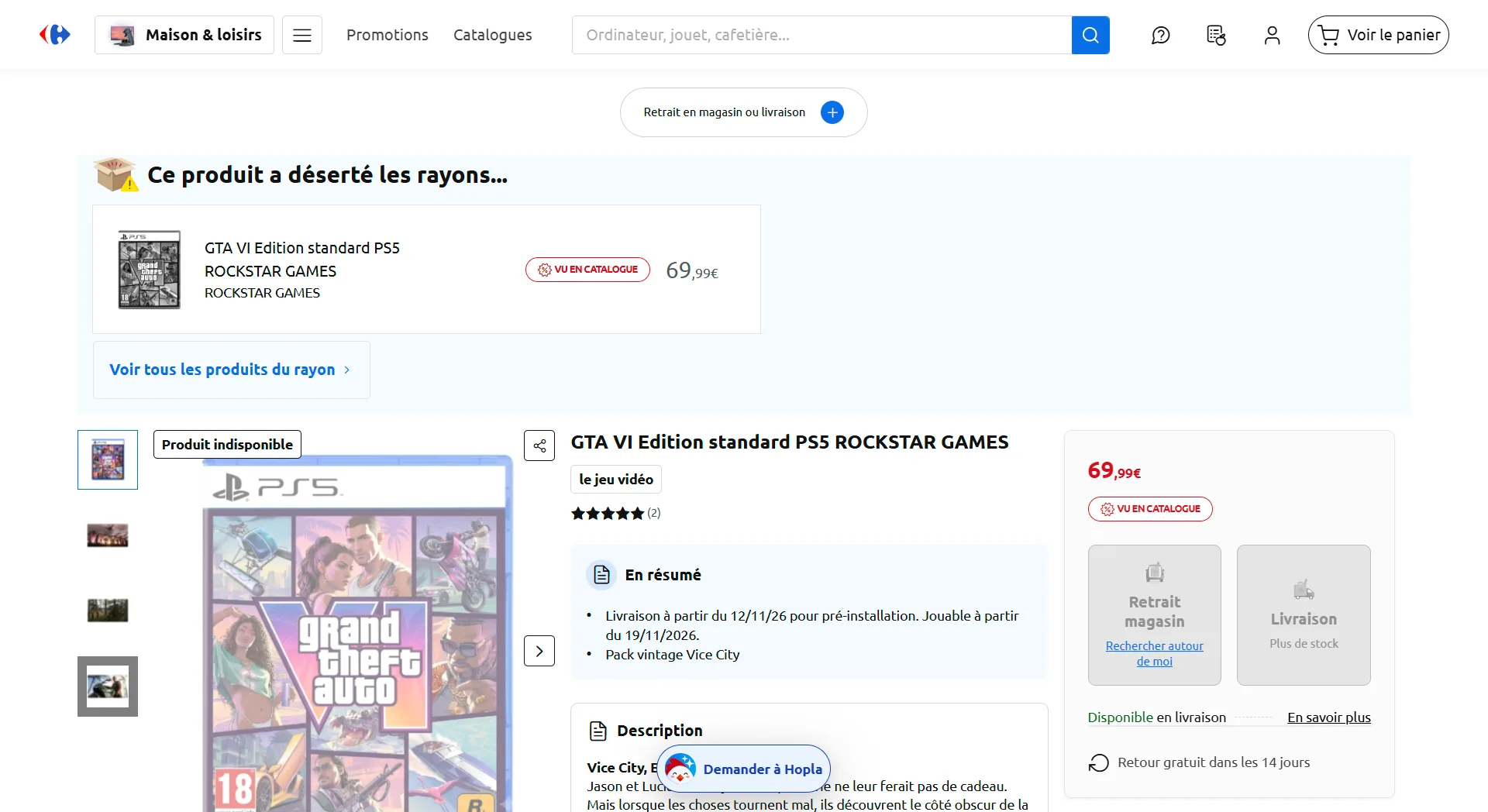Open the user account icon

click(1272, 35)
